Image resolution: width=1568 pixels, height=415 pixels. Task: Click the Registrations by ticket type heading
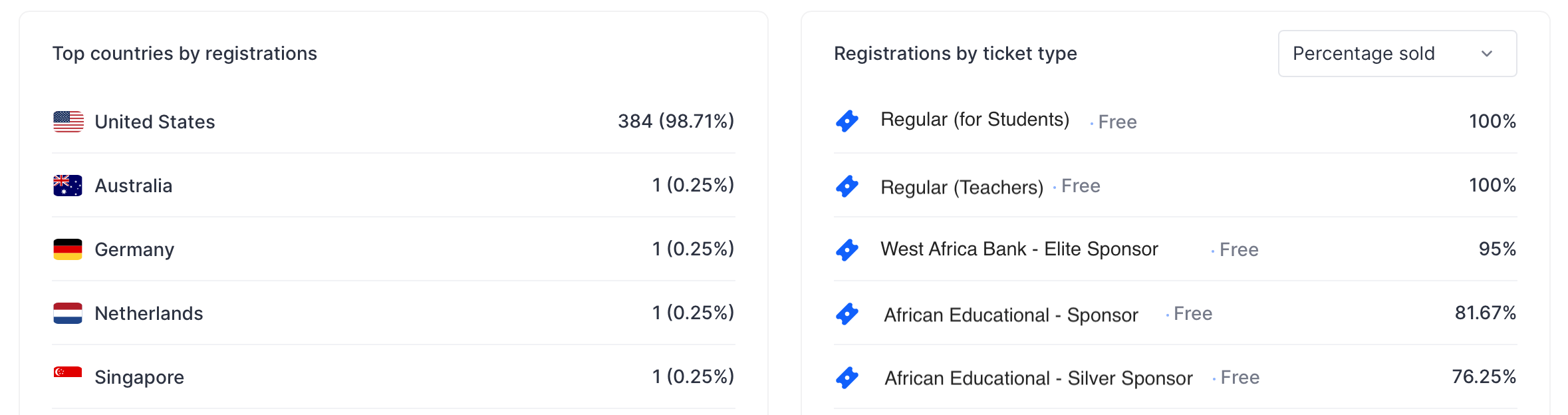(x=956, y=53)
